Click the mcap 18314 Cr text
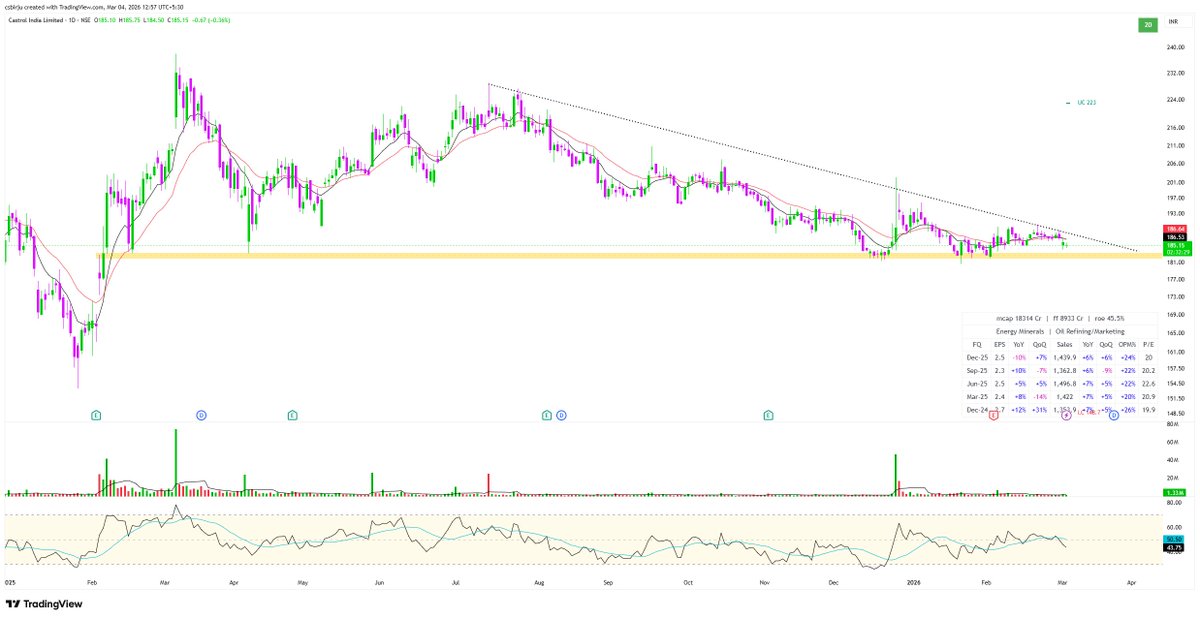 [1019, 318]
